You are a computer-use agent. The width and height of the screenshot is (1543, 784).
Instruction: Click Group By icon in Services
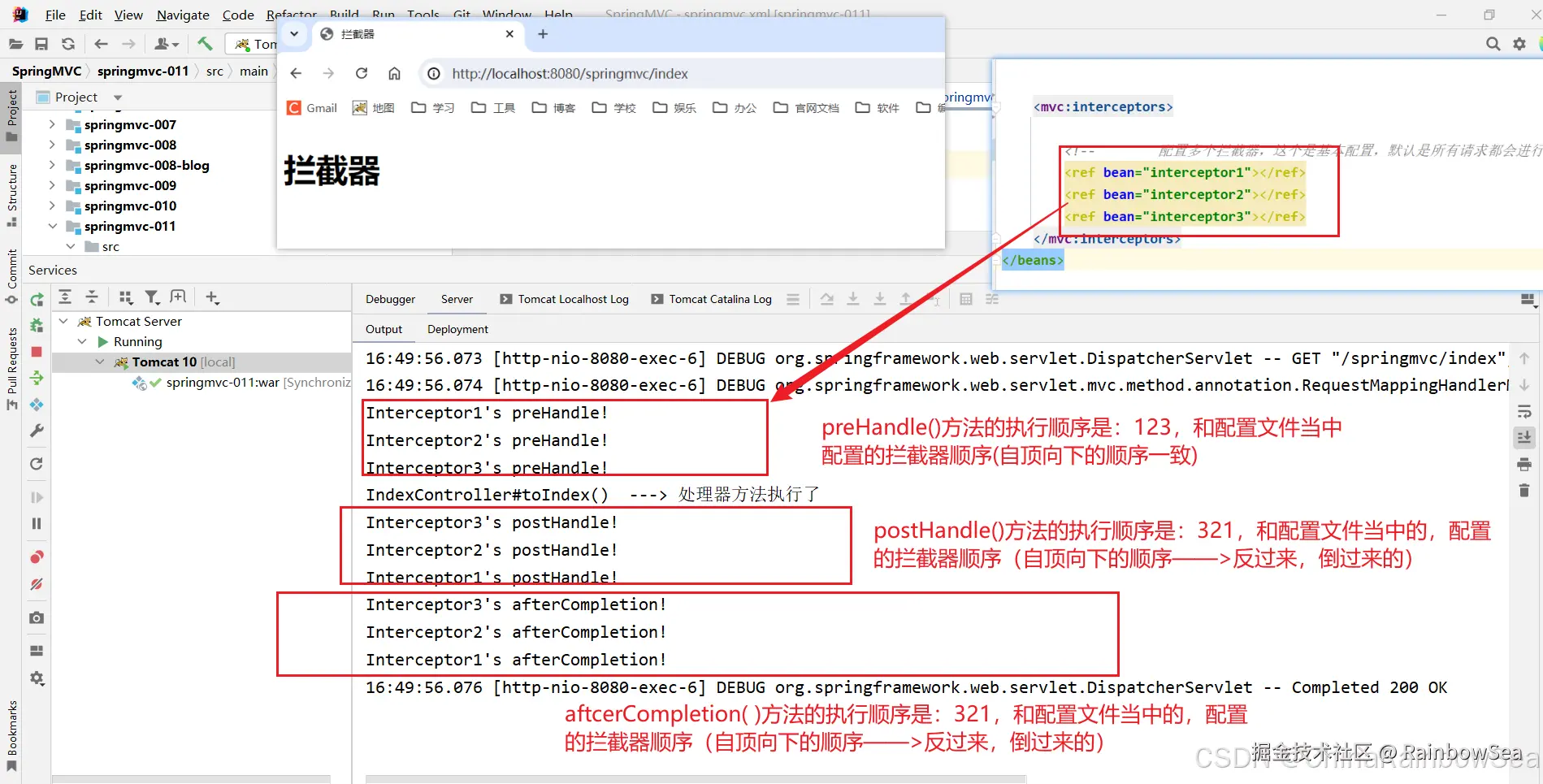coord(125,297)
